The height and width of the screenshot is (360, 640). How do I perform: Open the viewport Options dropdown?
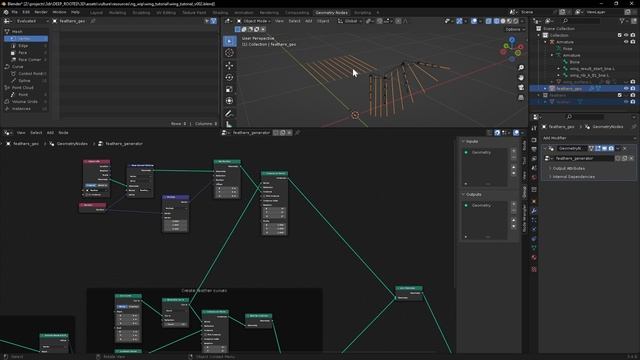tap(515, 29)
